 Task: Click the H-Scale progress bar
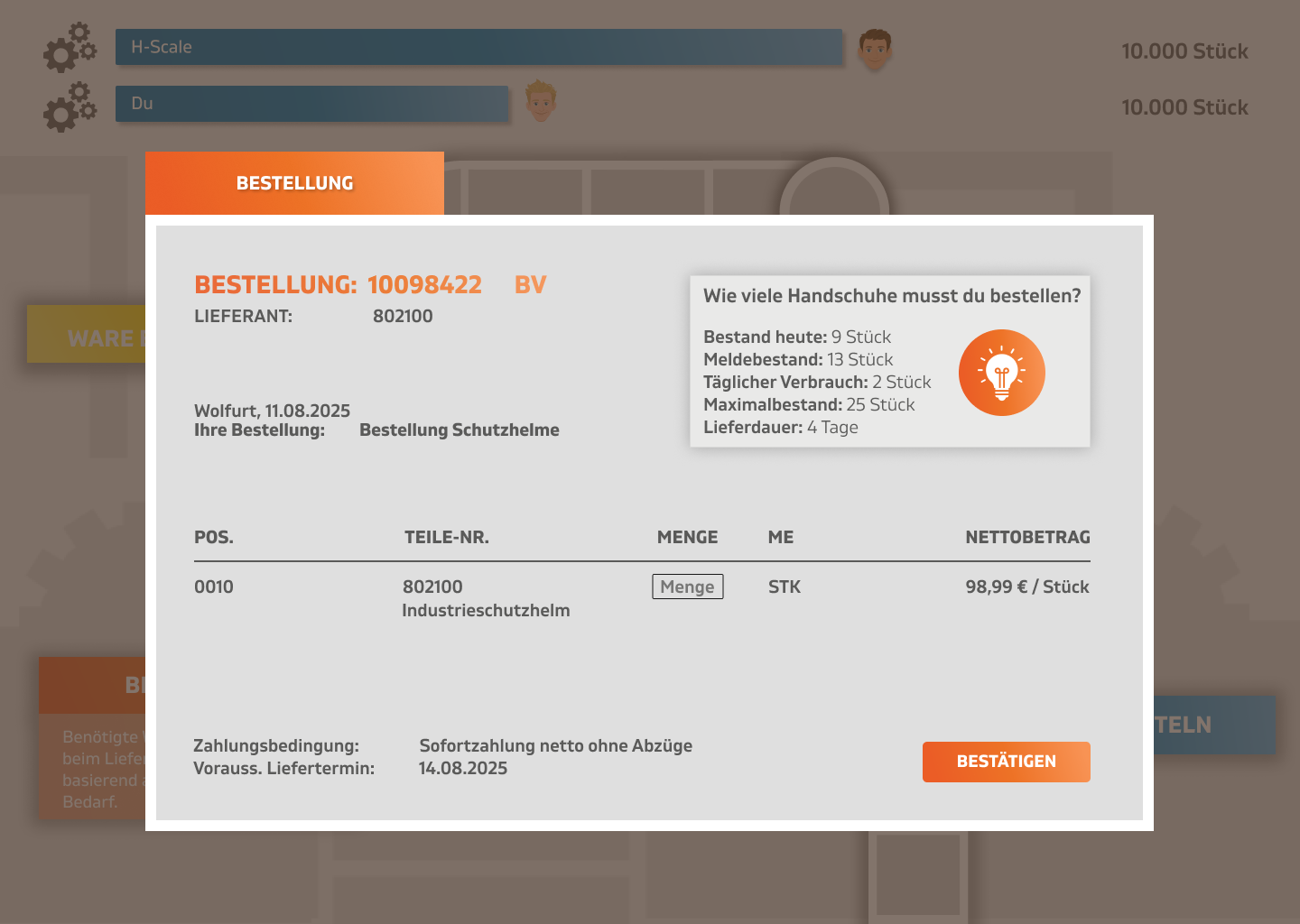point(478,47)
